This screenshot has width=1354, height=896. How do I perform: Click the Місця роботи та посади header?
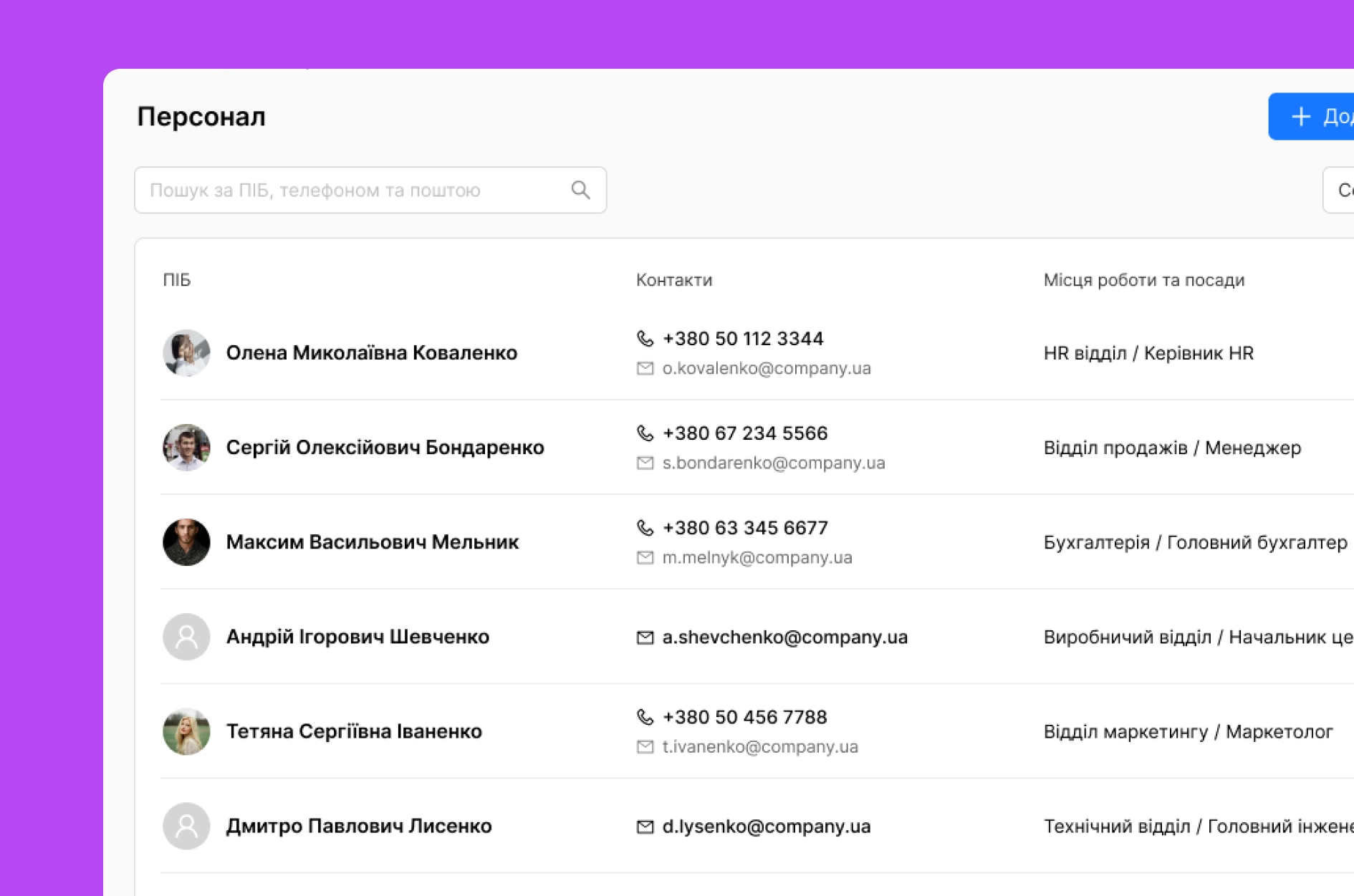tap(1144, 280)
